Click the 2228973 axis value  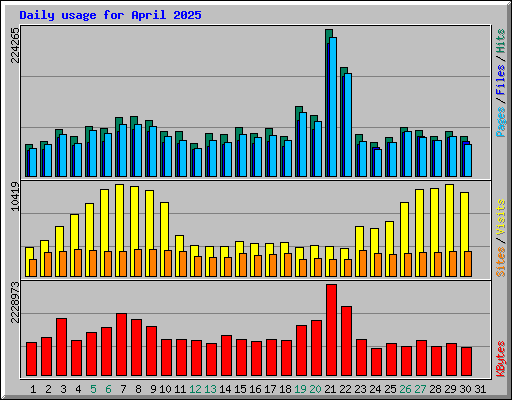coord(15,302)
